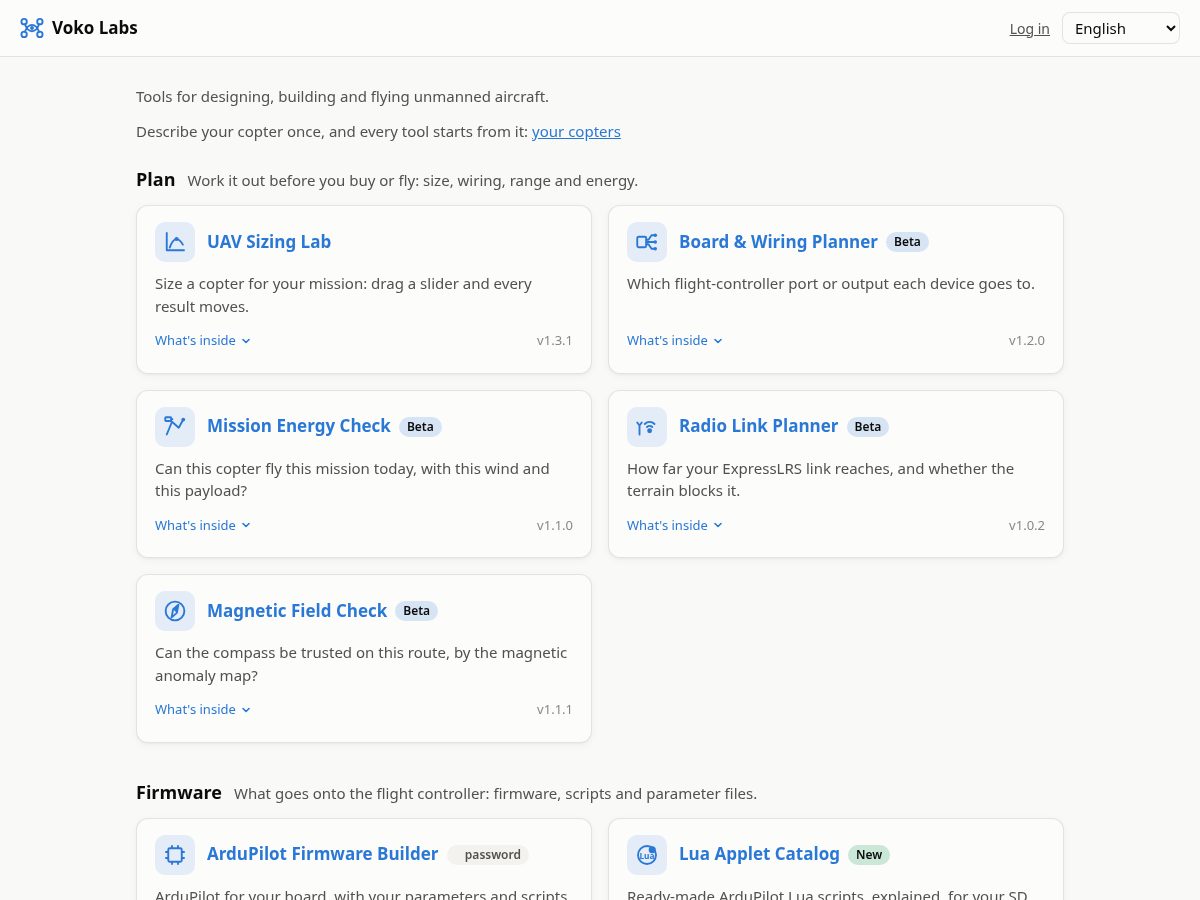Click the New badge on Lua Applet Catalog
Screen dimensions: 1200x900
tap(869, 855)
